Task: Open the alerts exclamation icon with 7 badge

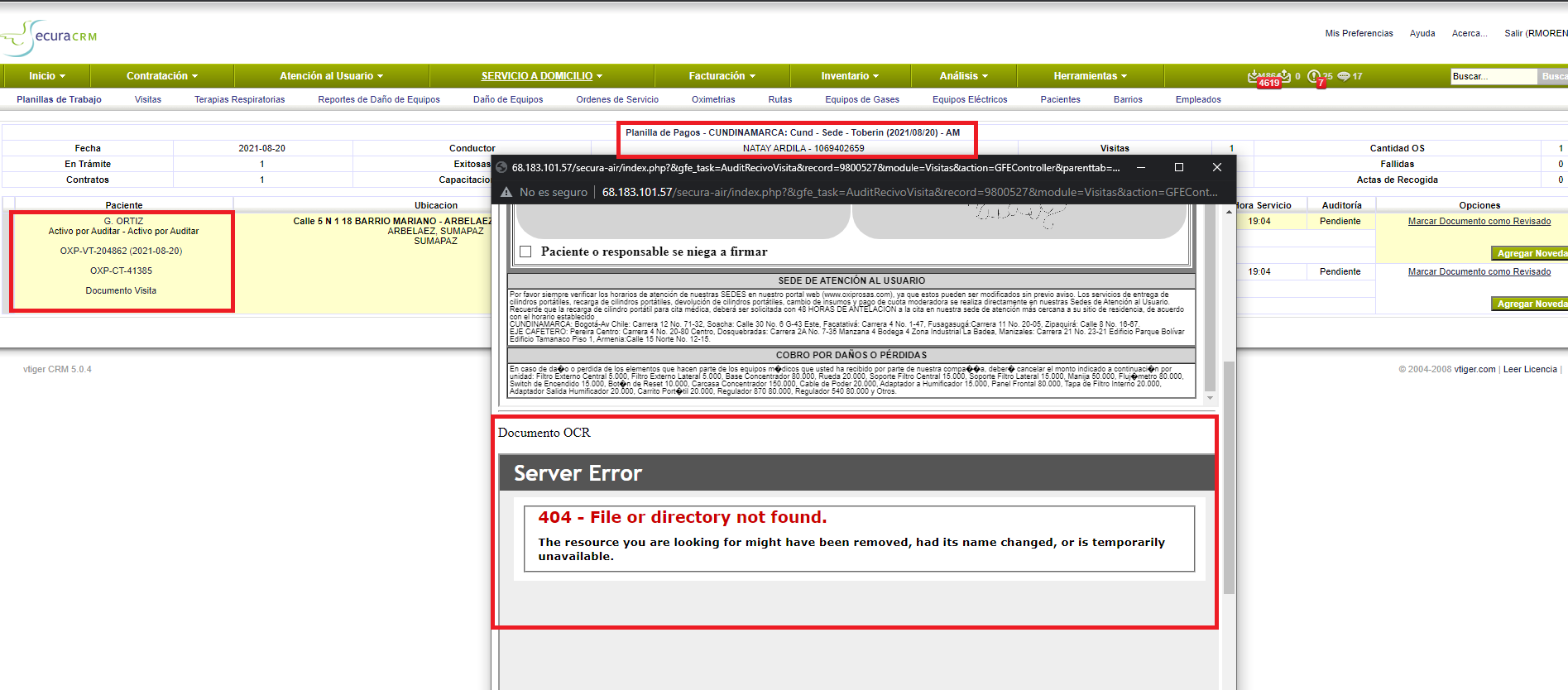Action: pyautogui.click(x=1314, y=76)
